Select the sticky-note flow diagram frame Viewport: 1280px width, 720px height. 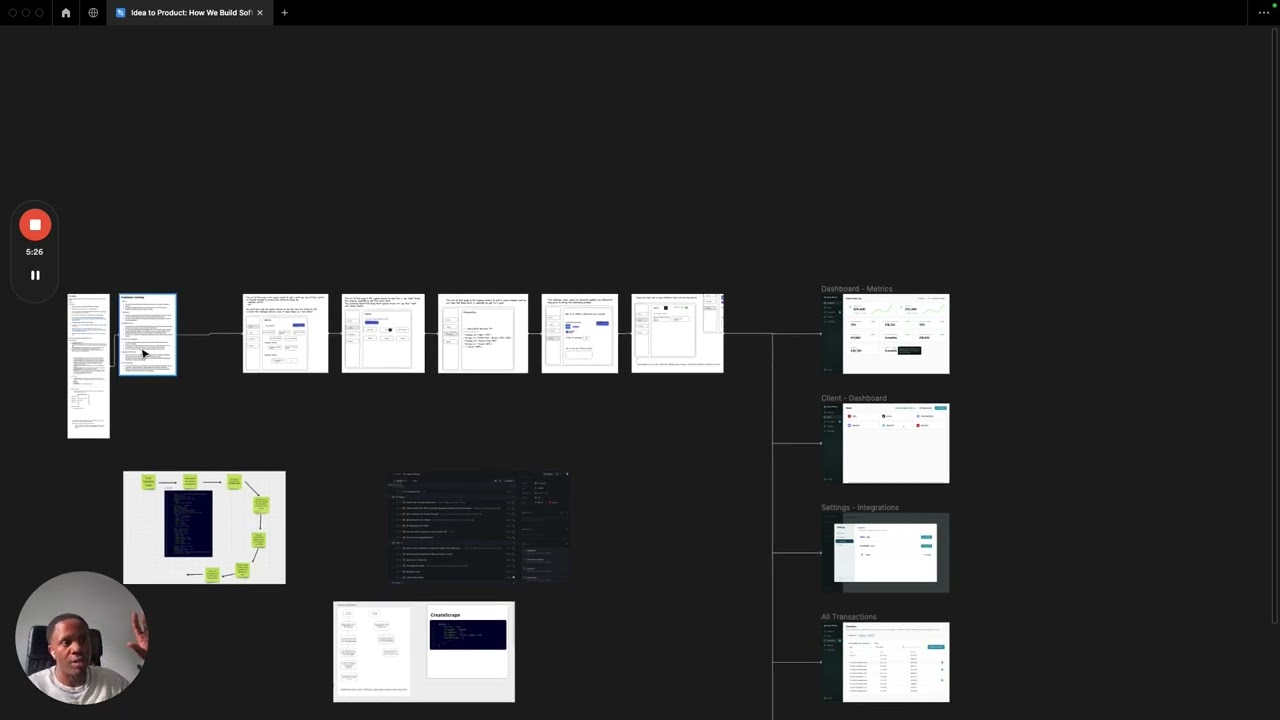pyautogui.click(x=204, y=527)
